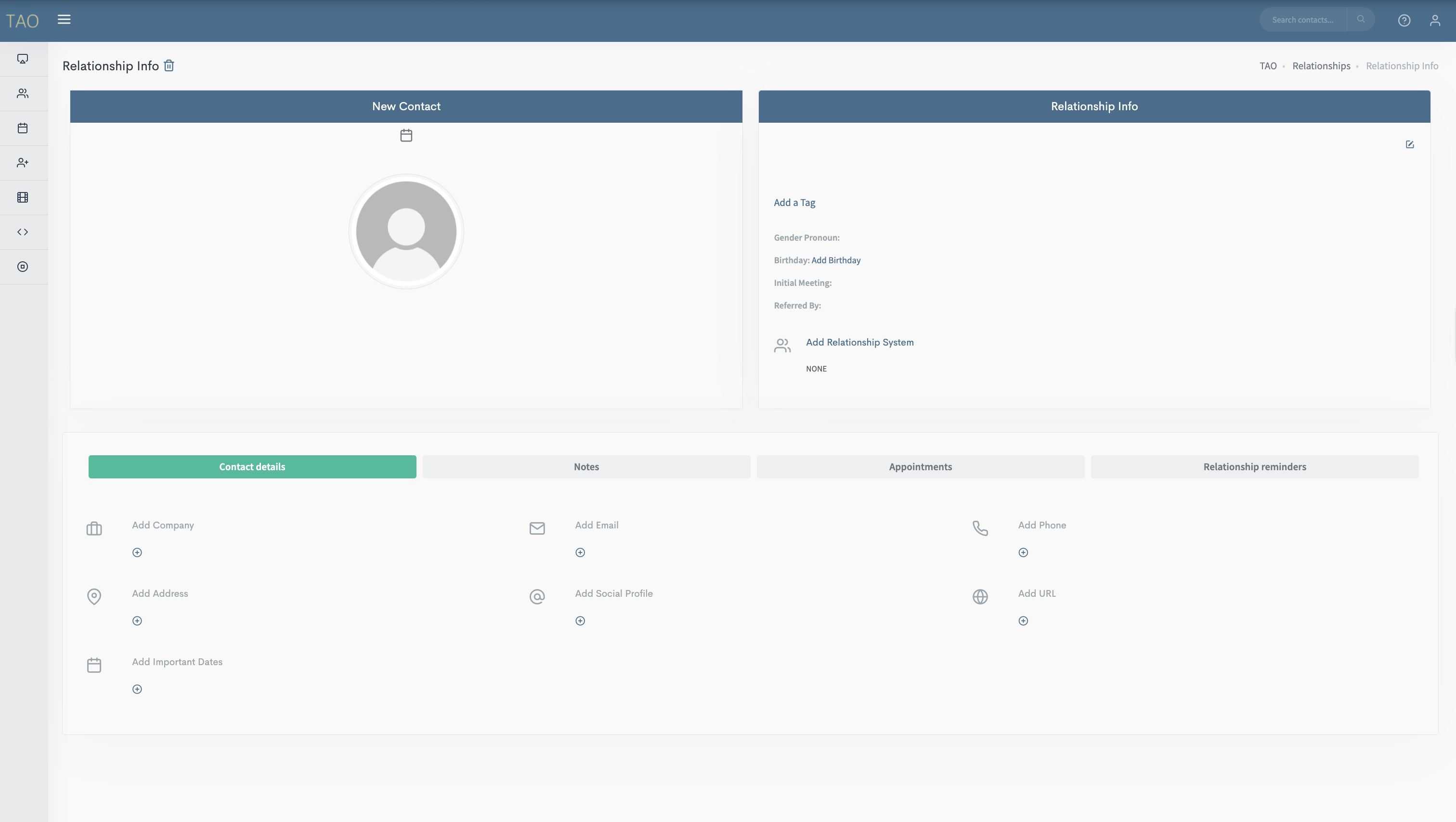Switch to the Notes tab
This screenshot has height=822, width=1456.
(586, 467)
